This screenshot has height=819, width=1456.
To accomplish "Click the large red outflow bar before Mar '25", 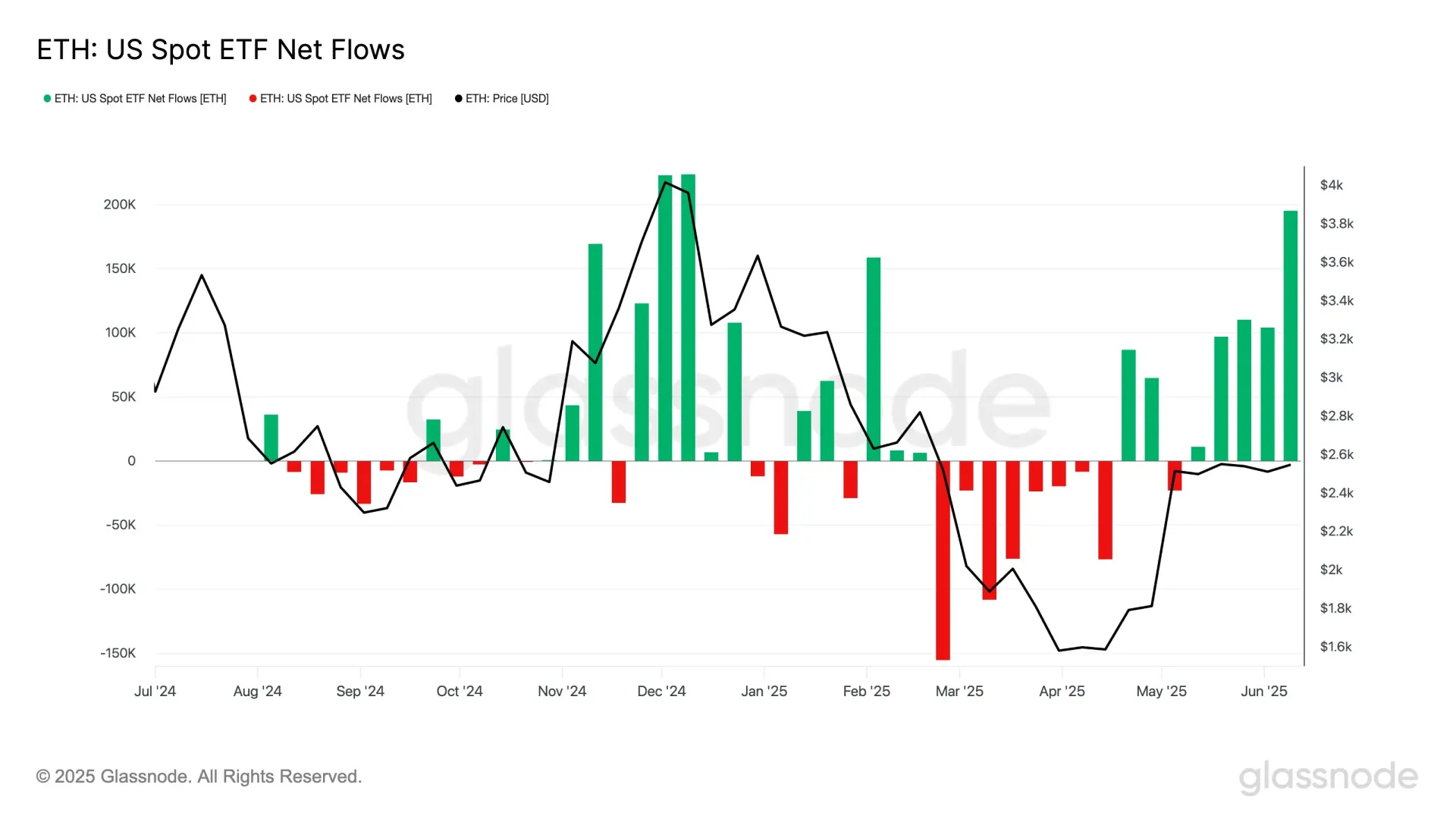I will tap(943, 560).
